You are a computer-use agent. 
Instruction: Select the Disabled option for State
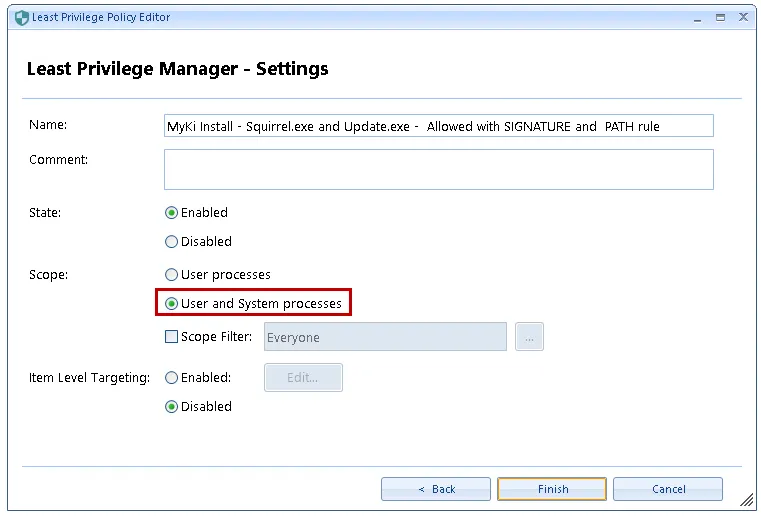pyautogui.click(x=172, y=242)
